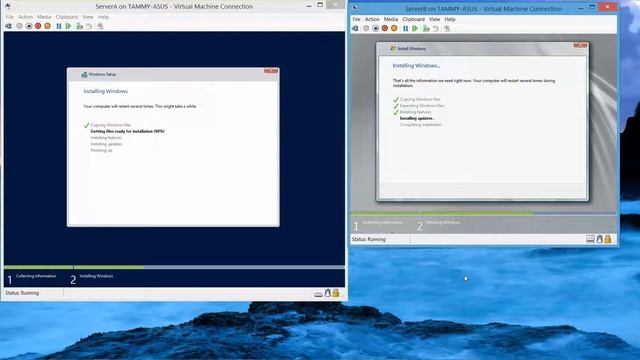Open the Clipboard menu in ServerA window
Viewport: 640px width, 360px height.
tap(67, 17)
